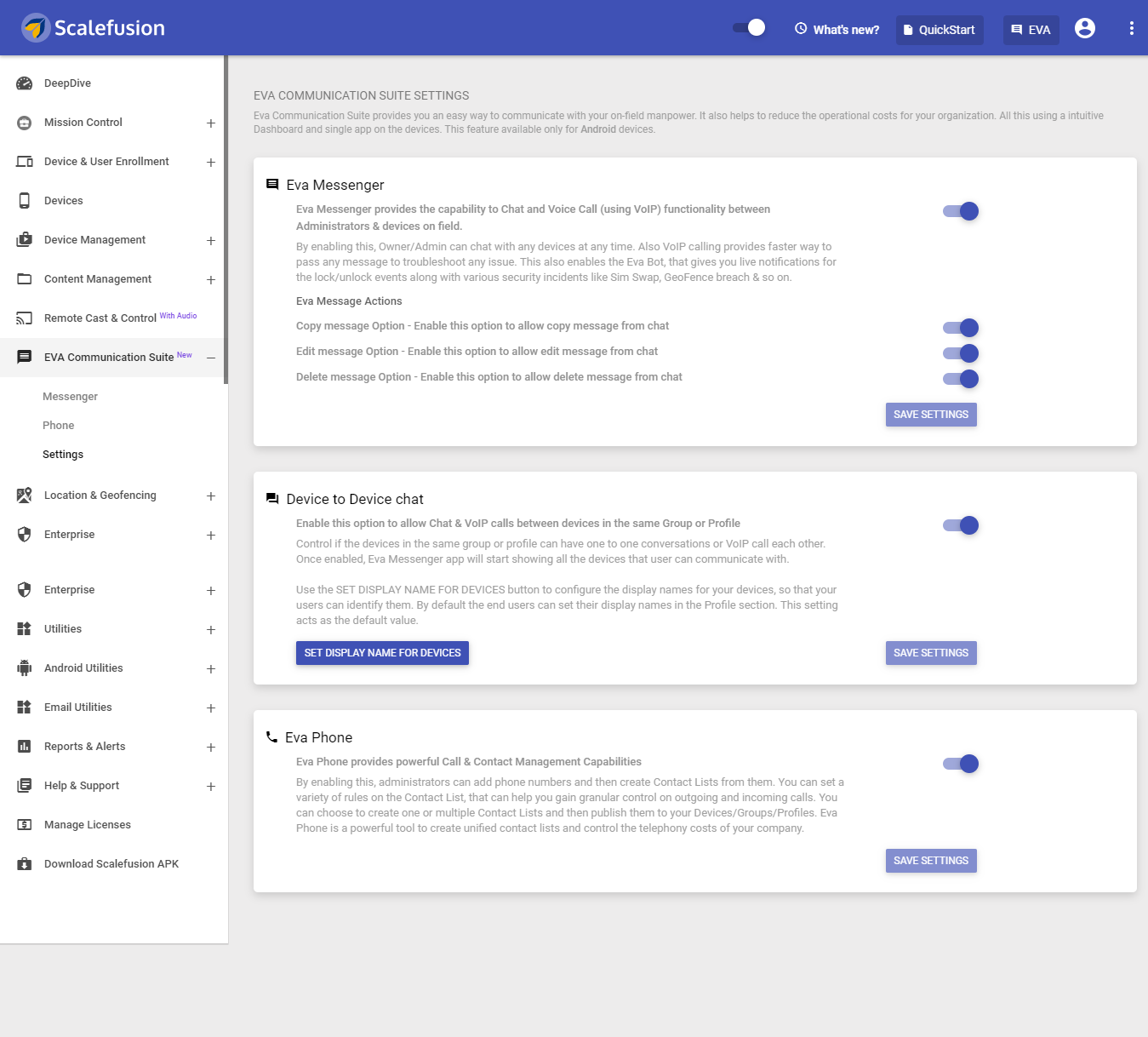Viewport: 1148px width, 1037px height.
Task: Click the Reports & Alerts chart icon
Action: [x=25, y=747]
